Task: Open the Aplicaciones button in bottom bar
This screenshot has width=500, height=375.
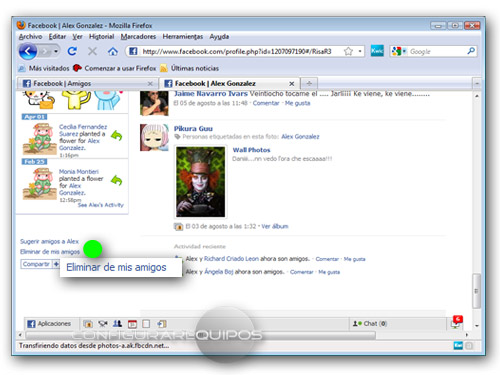Action: [x=49, y=323]
